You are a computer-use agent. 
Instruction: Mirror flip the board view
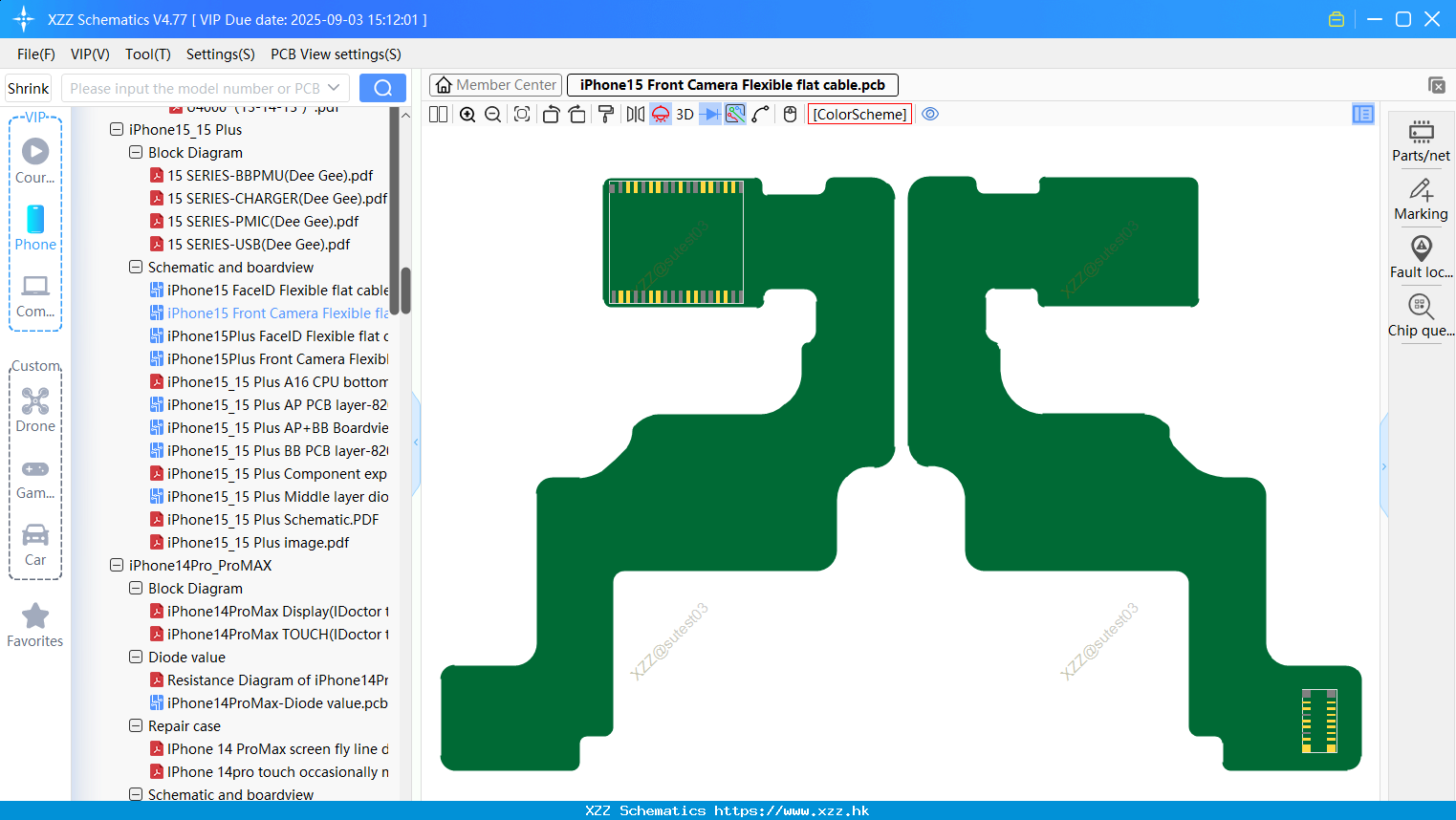coord(635,114)
